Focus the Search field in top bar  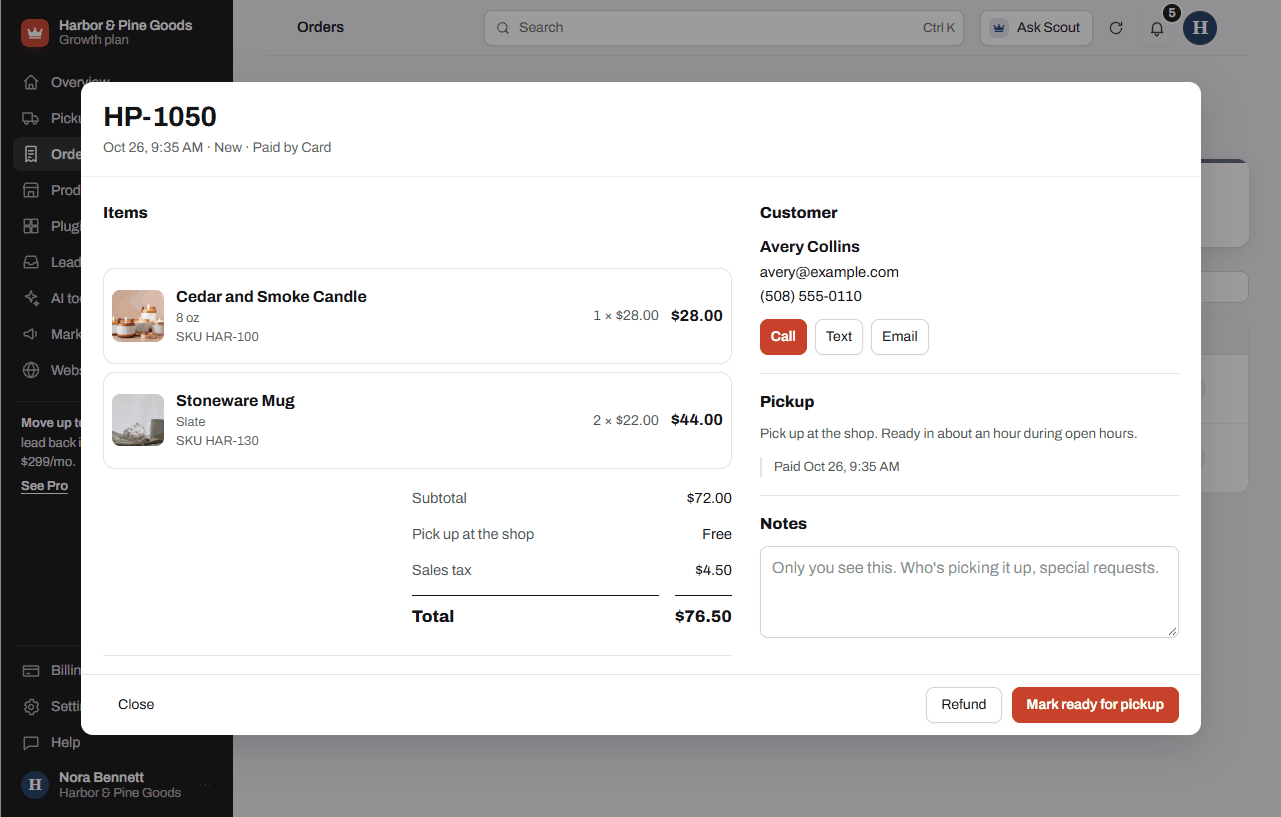tap(724, 28)
